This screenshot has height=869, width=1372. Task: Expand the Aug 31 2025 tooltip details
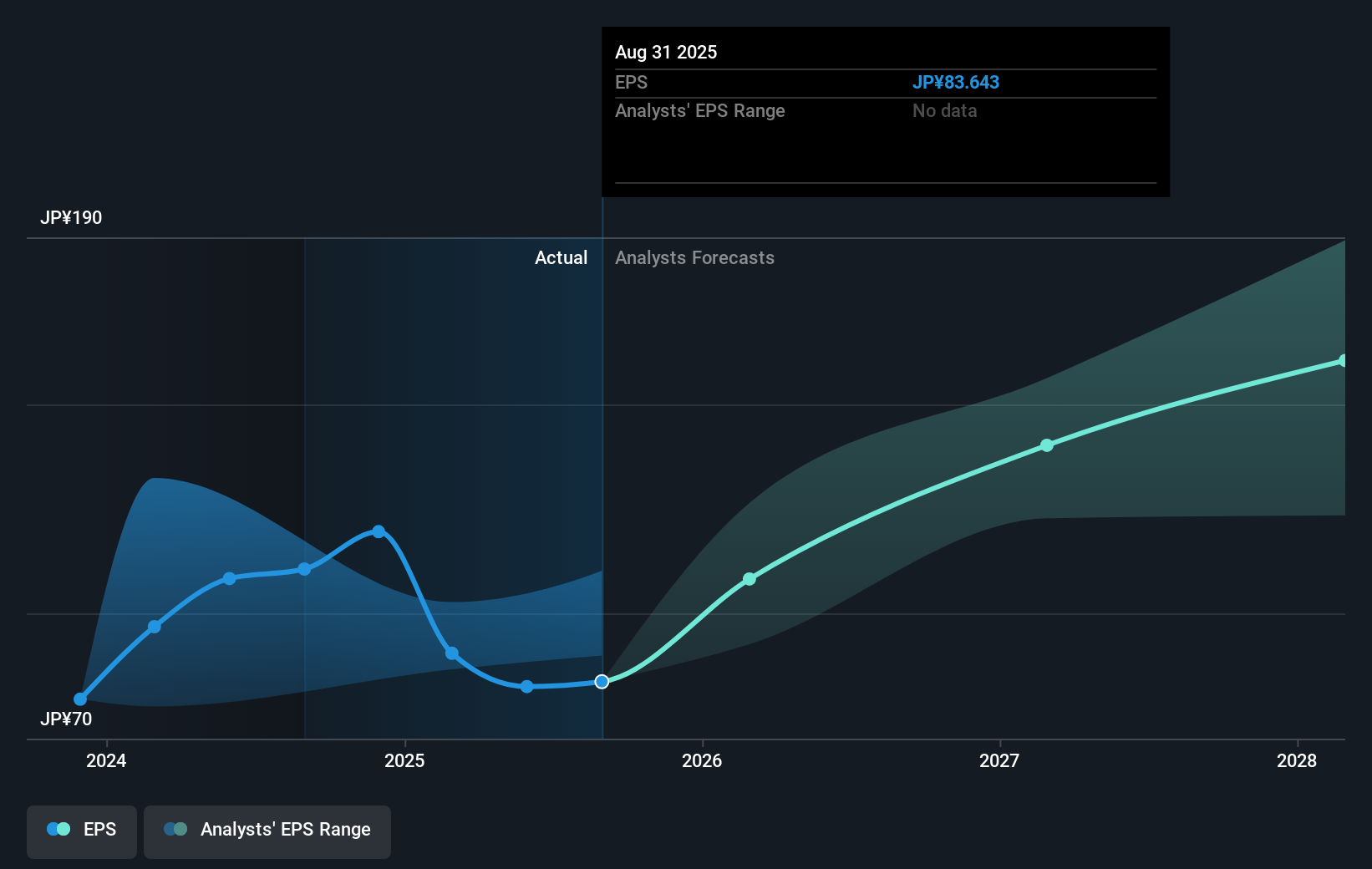[666, 52]
